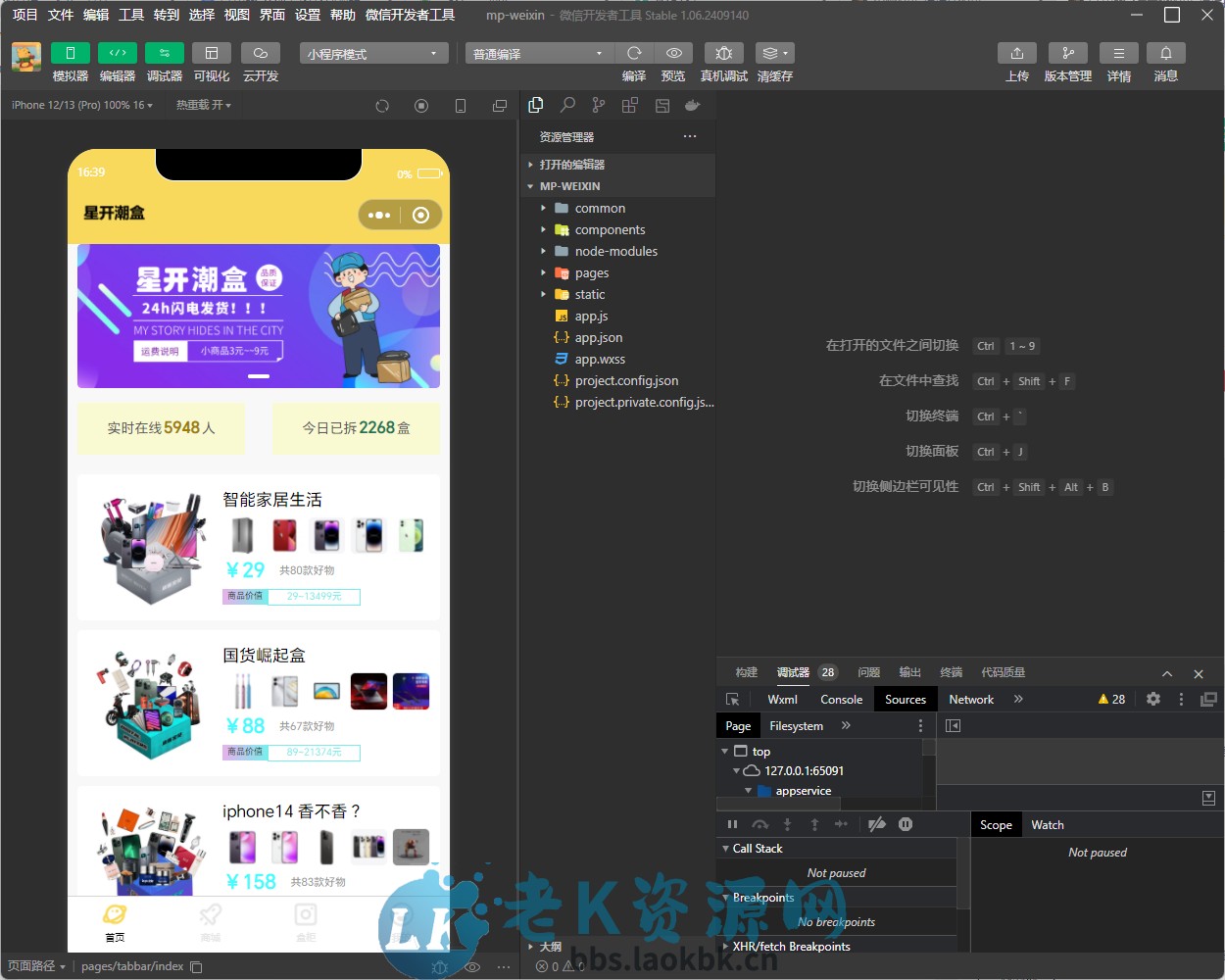Viewport: 1225px width, 980px height.
Task: Switch to the Network tab in debugger
Action: 970,699
